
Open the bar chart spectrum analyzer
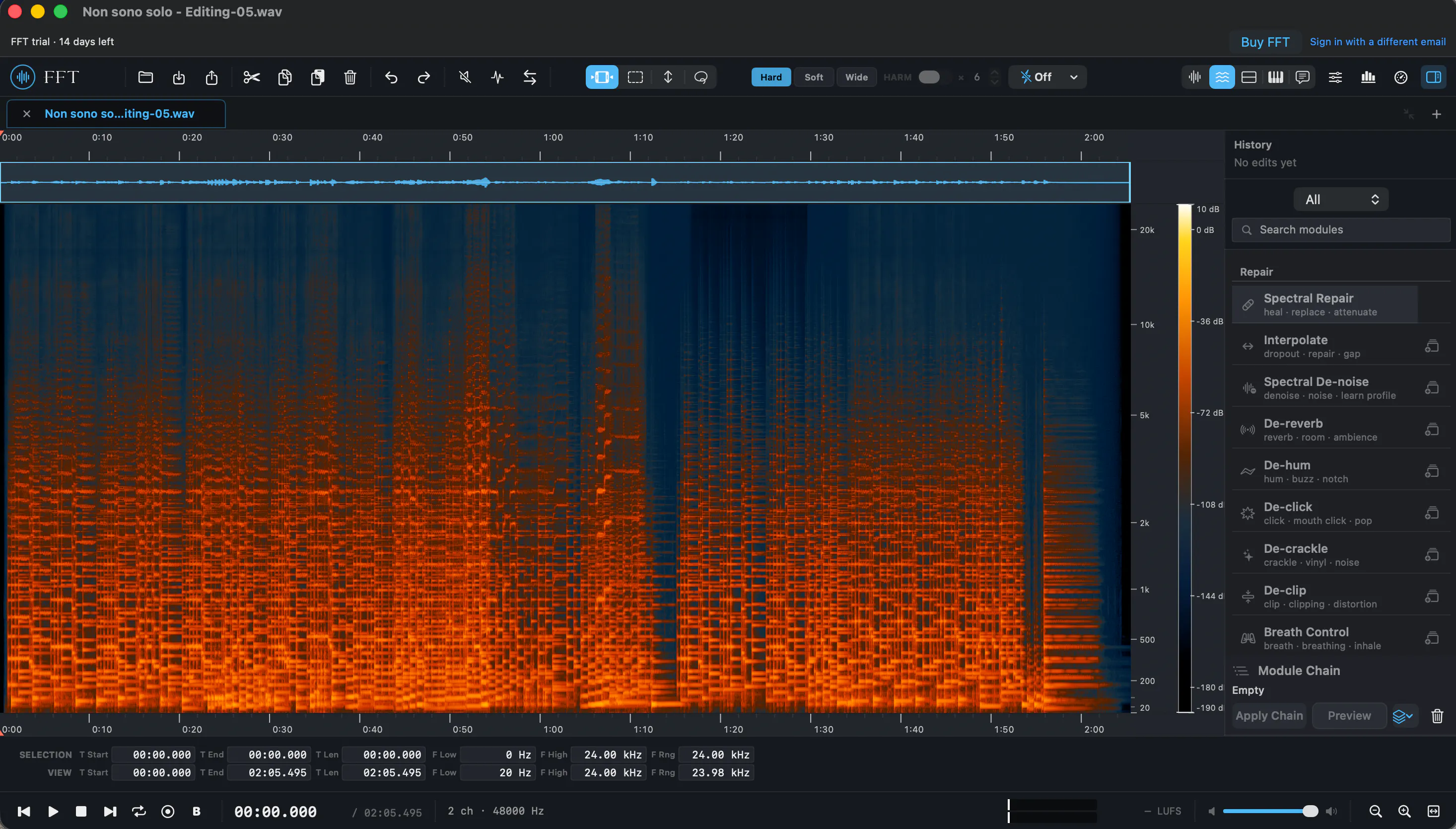[x=1368, y=77]
